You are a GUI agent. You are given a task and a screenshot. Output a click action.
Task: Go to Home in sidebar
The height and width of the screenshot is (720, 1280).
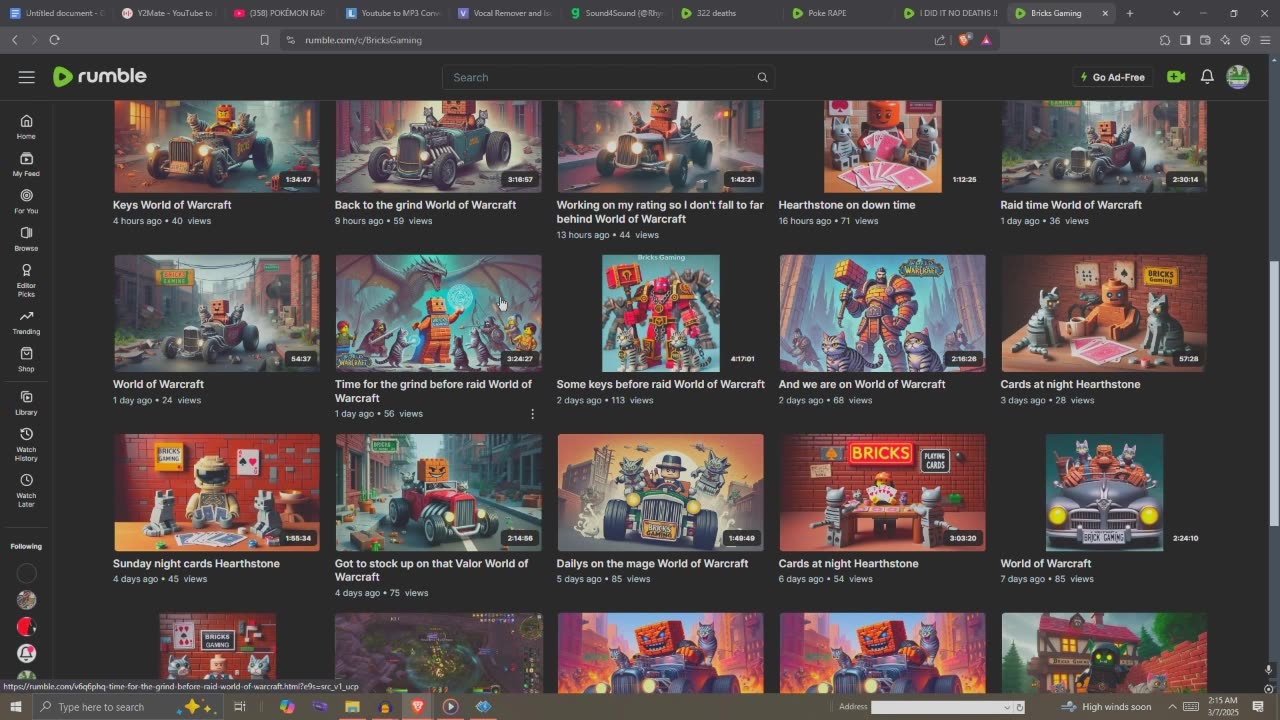[26, 127]
